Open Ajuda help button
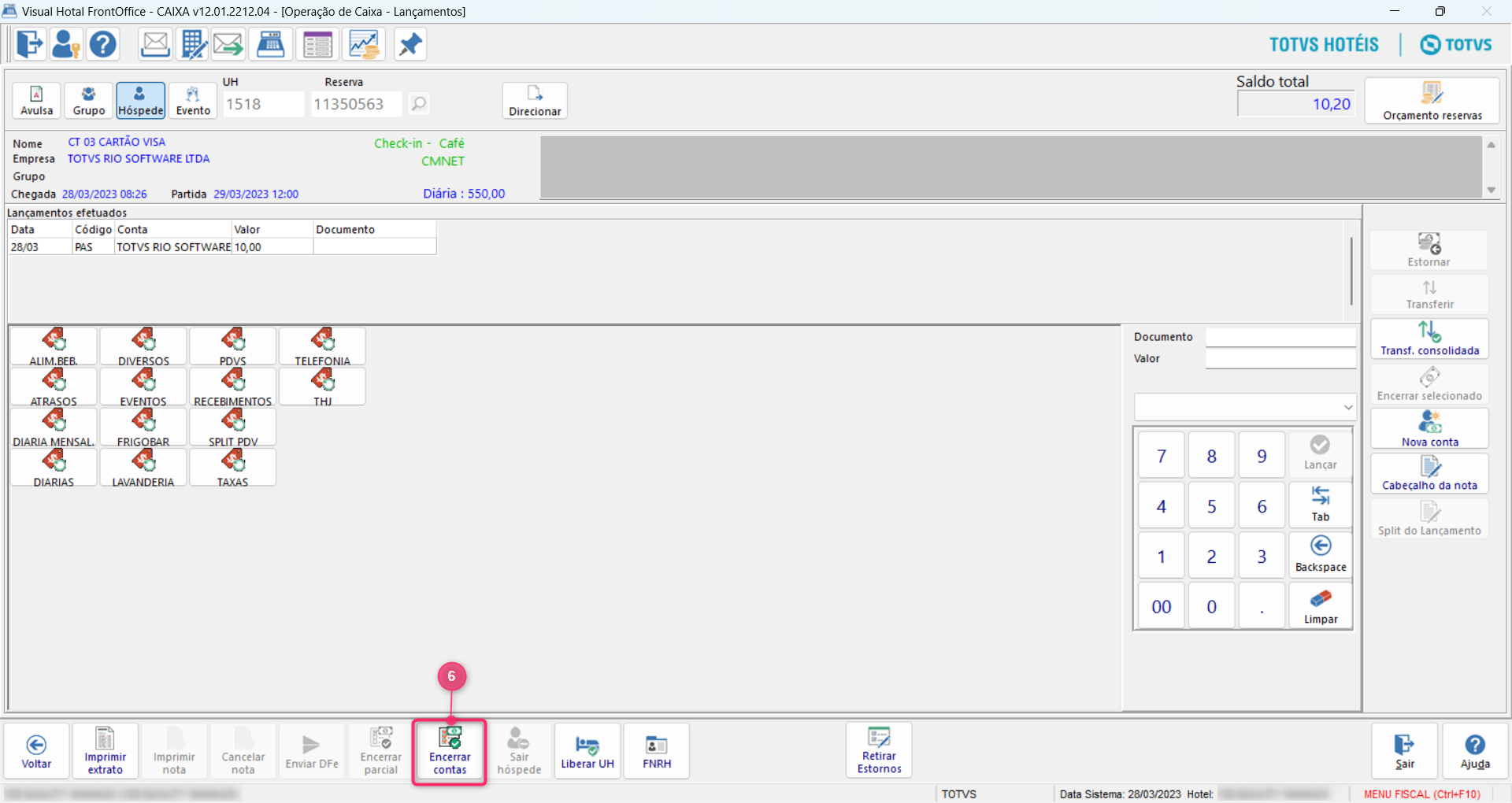The height and width of the screenshot is (803, 1512). (1475, 751)
